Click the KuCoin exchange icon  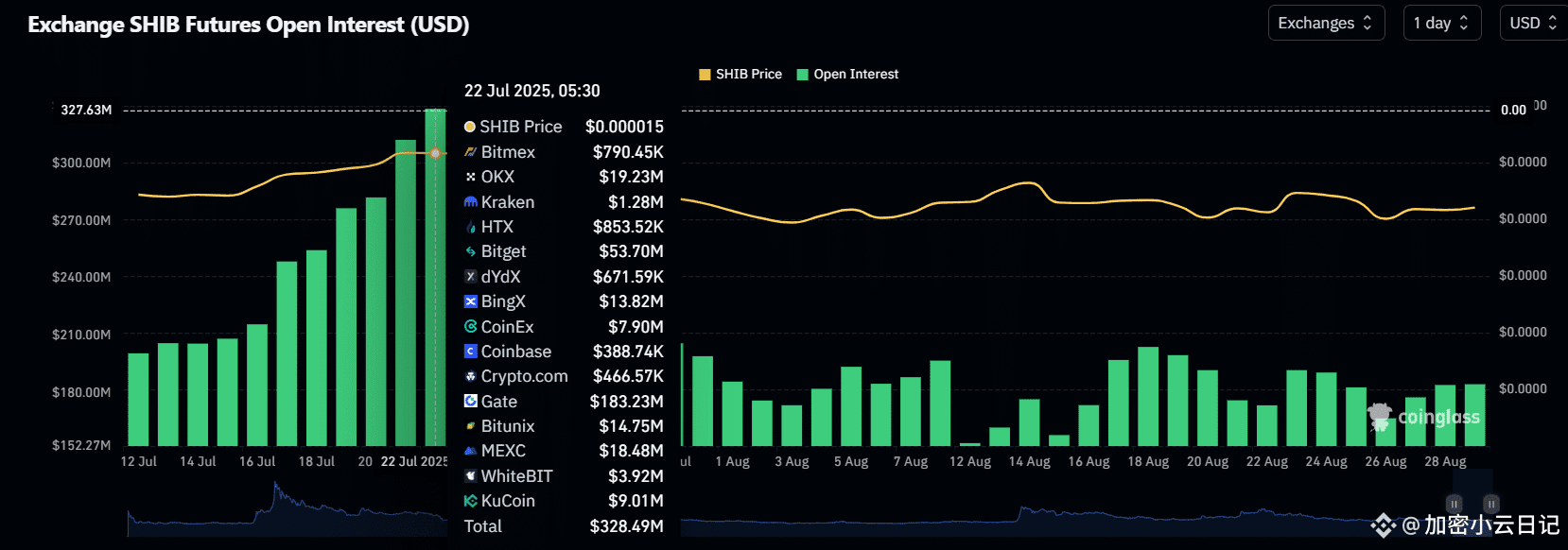click(470, 501)
